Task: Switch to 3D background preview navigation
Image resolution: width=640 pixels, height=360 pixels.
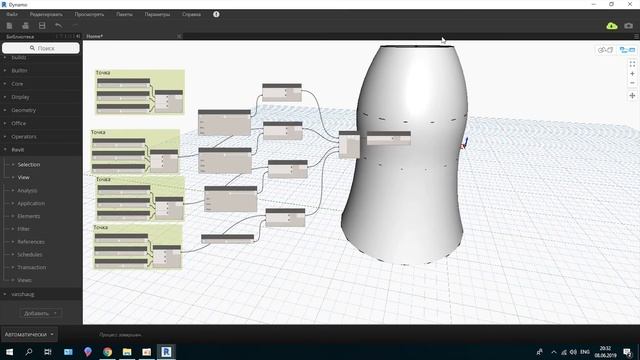Action: coord(605,50)
